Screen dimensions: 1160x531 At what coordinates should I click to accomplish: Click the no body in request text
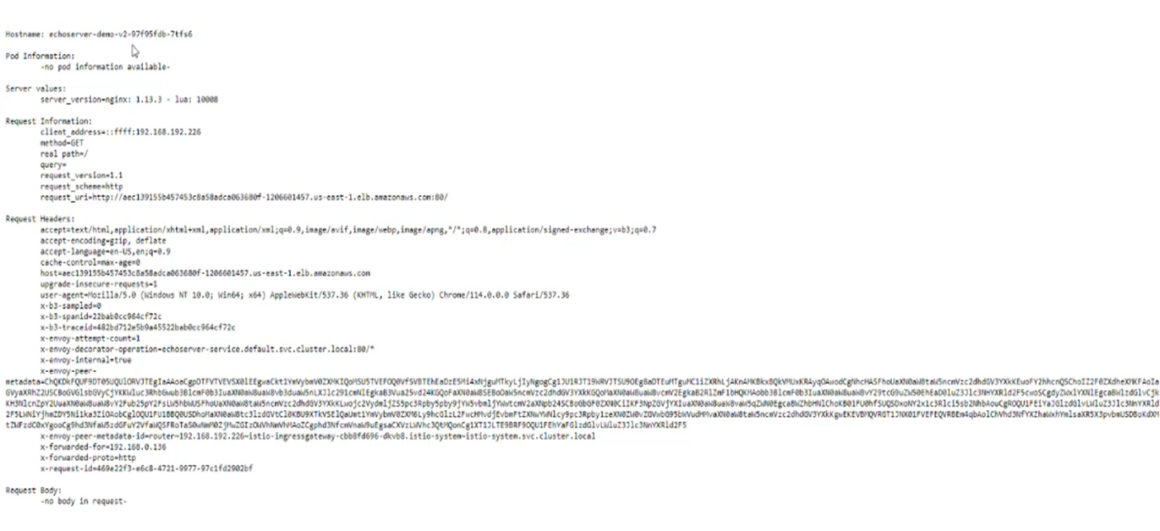(x=84, y=501)
